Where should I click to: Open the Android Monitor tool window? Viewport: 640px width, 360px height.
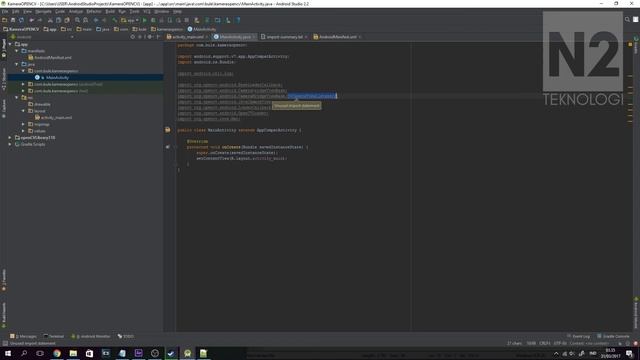(91, 336)
